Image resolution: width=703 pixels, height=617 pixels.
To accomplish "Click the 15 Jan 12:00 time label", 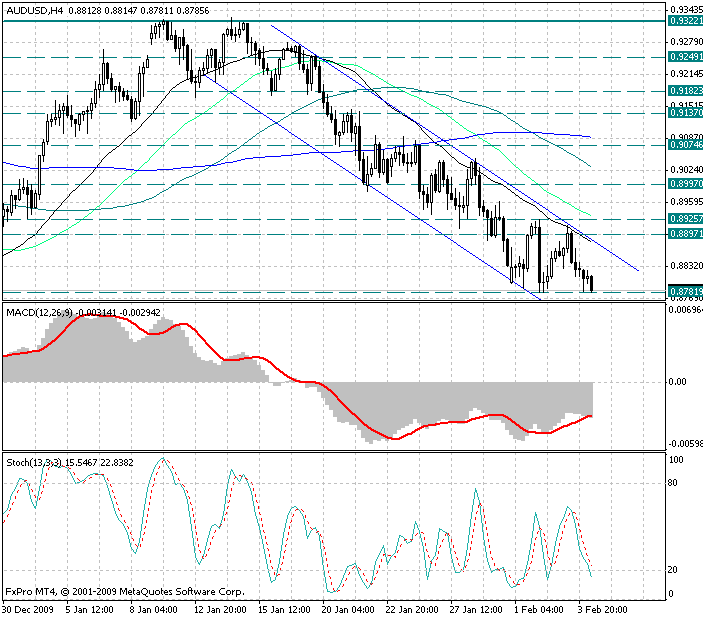I will (x=284, y=610).
